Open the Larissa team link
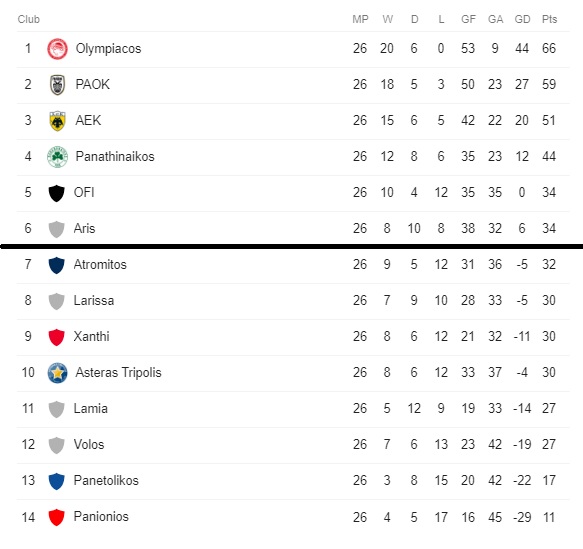The height and width of the screenshot is (549, 583). click(x=94, y=300)
